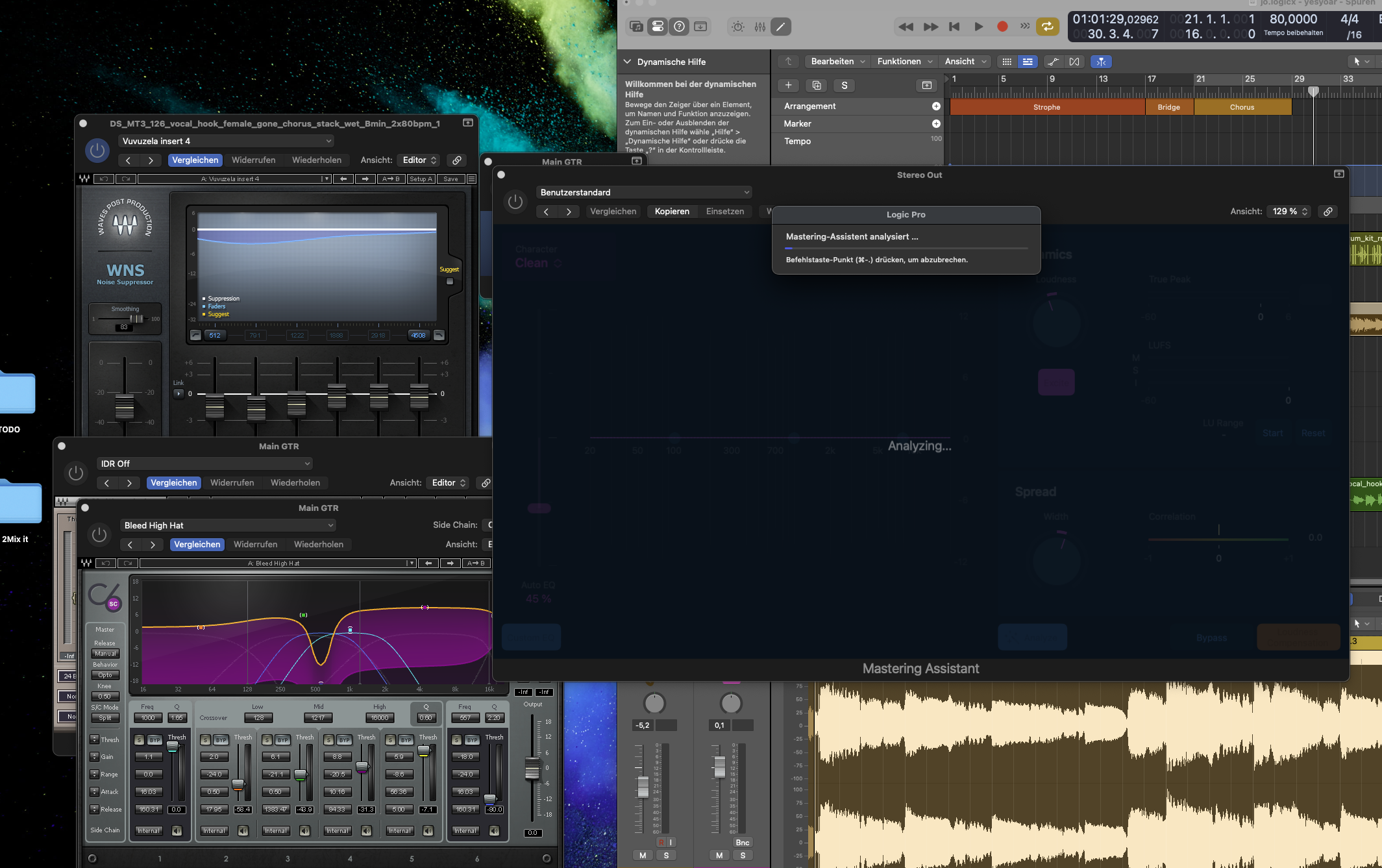Select the Ansicht dropdown in top toolbar

coord(962,62)
